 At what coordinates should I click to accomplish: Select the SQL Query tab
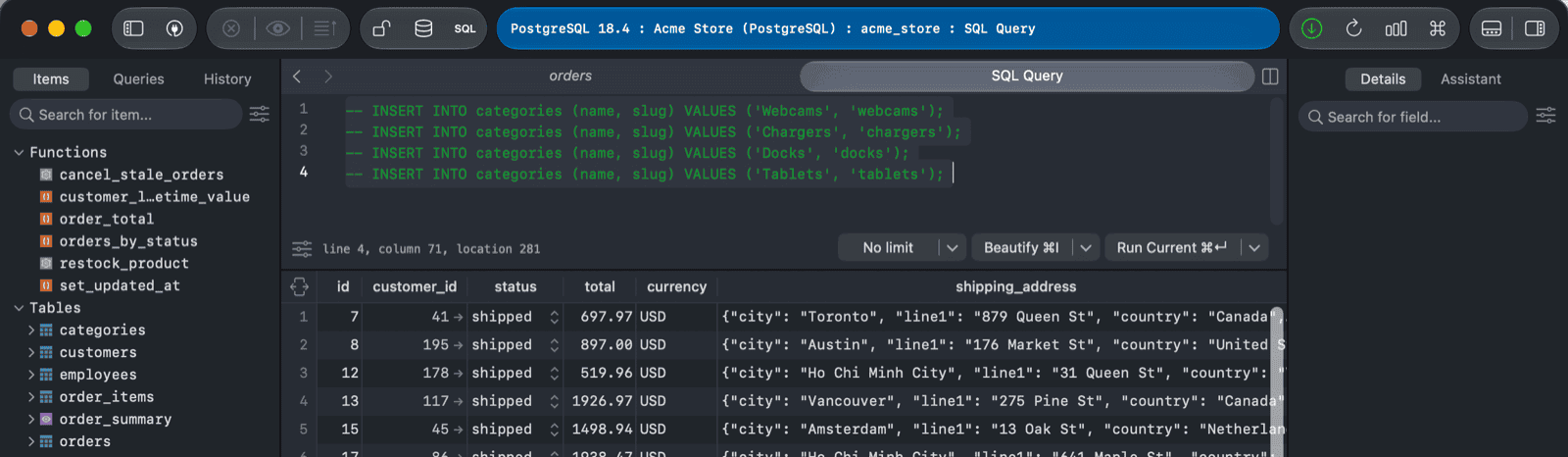(x=1027, y=76)
